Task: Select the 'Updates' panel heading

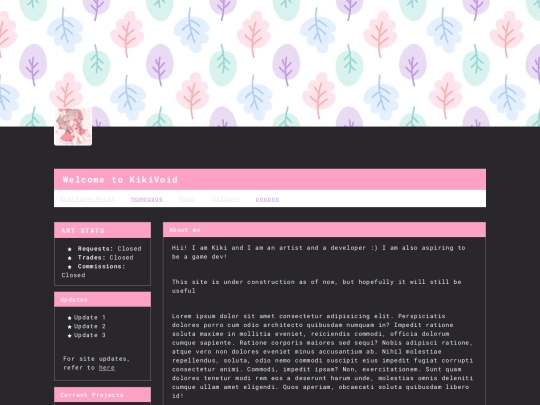Action: pyautogui.click(x=74, y=300)
